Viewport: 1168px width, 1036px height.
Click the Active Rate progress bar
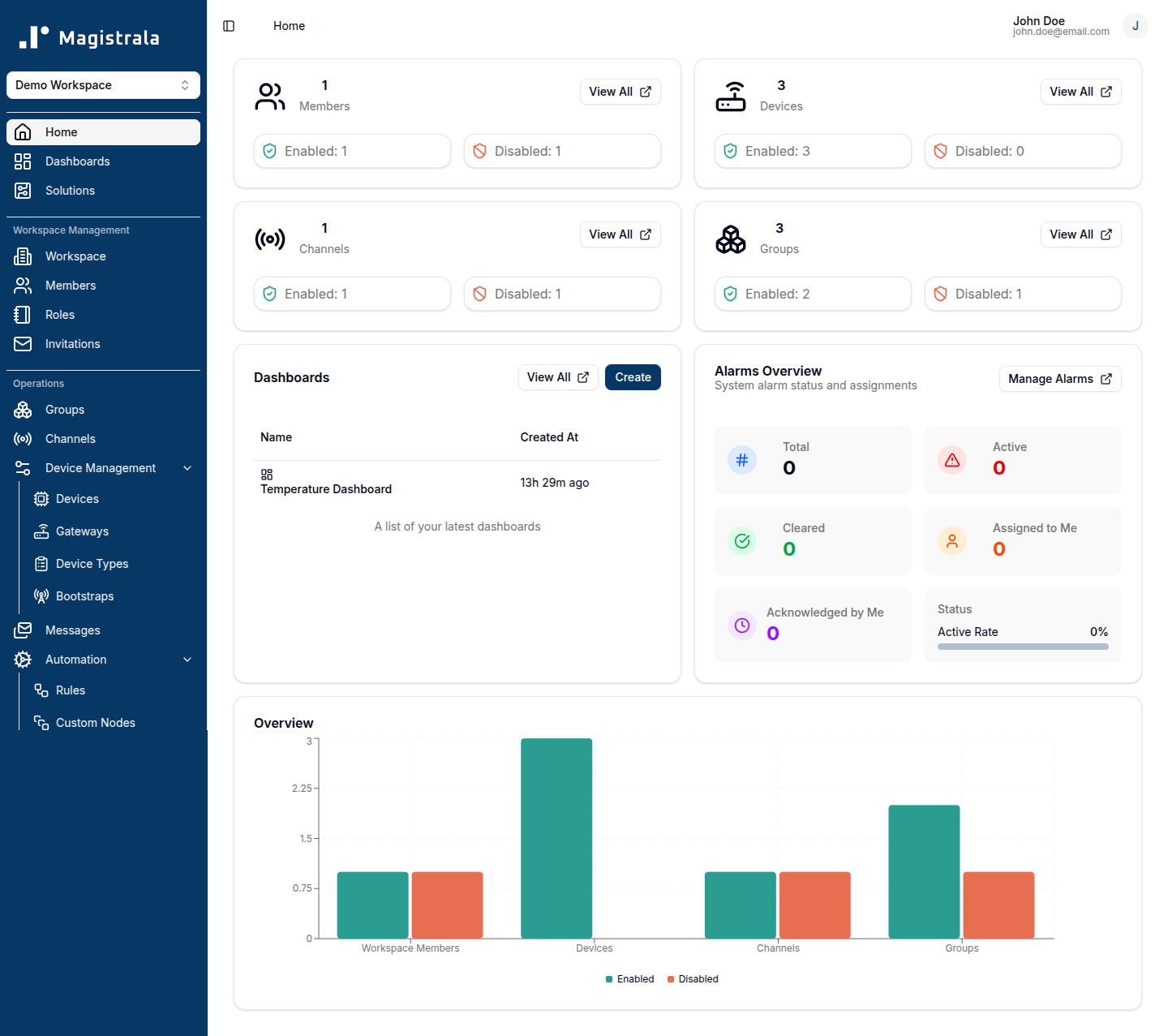(1023, 647)
